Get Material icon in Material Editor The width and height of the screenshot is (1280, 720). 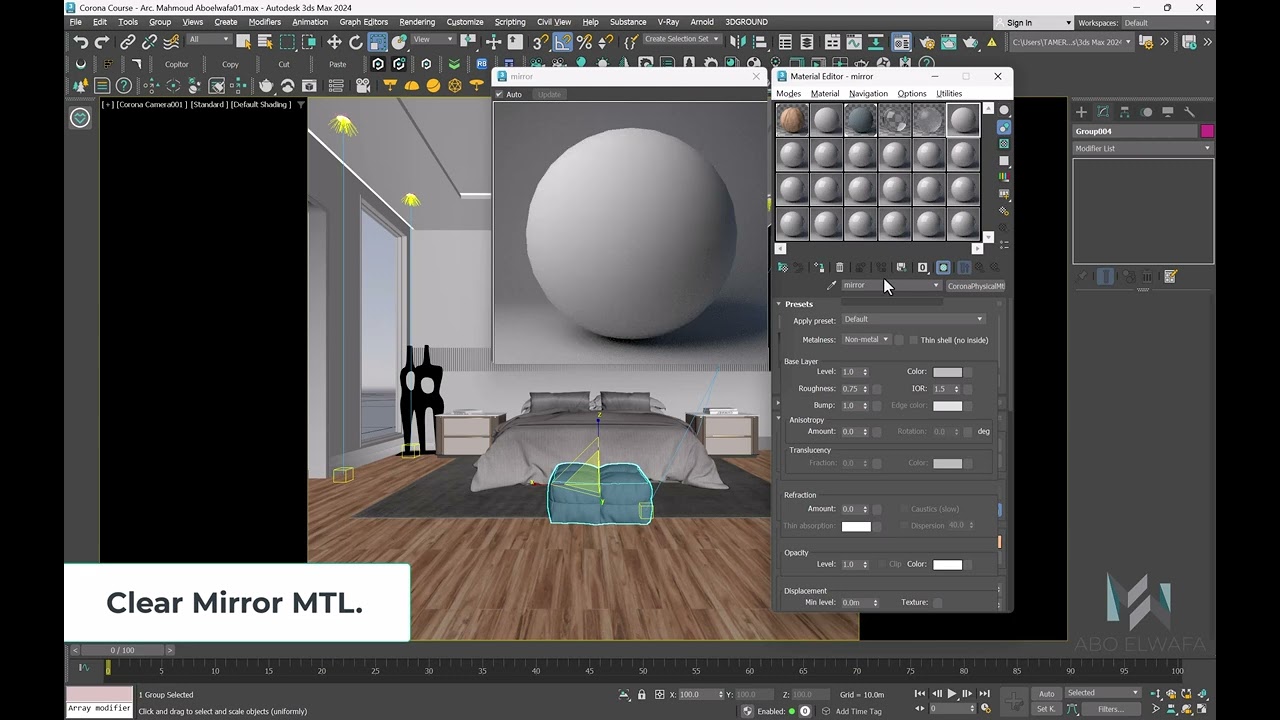tap(782, 267)
